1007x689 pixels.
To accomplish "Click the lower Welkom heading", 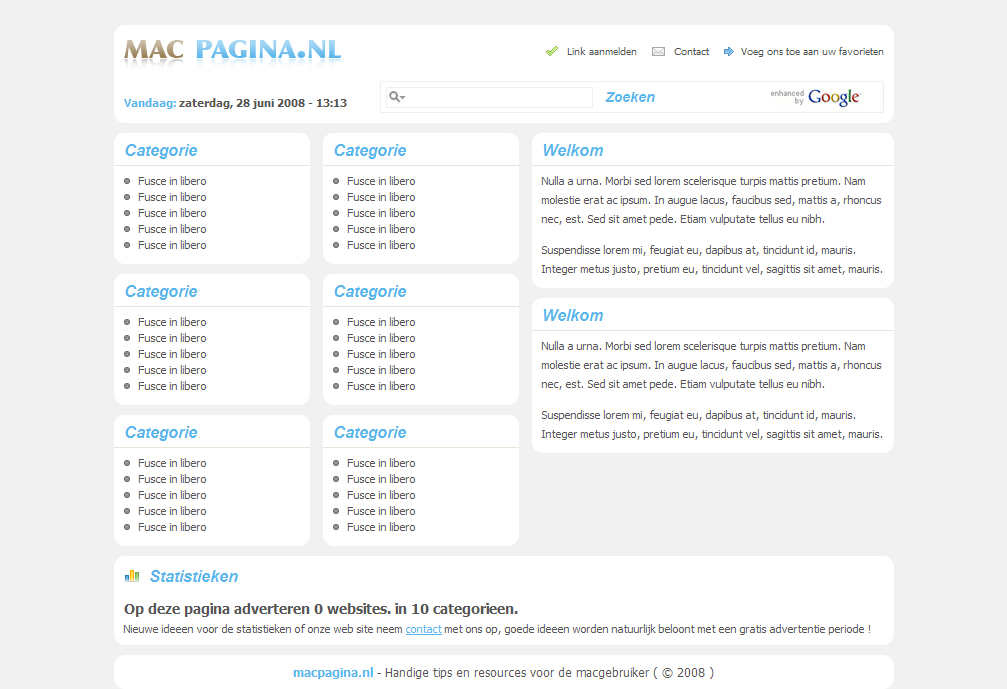I will 573,315.
